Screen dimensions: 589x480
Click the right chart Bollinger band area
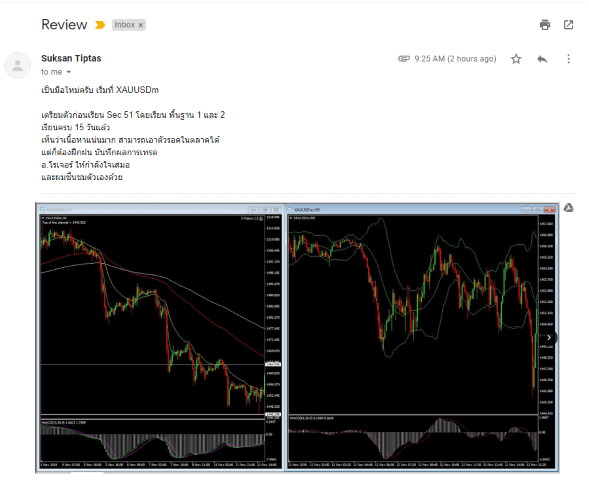413,315
